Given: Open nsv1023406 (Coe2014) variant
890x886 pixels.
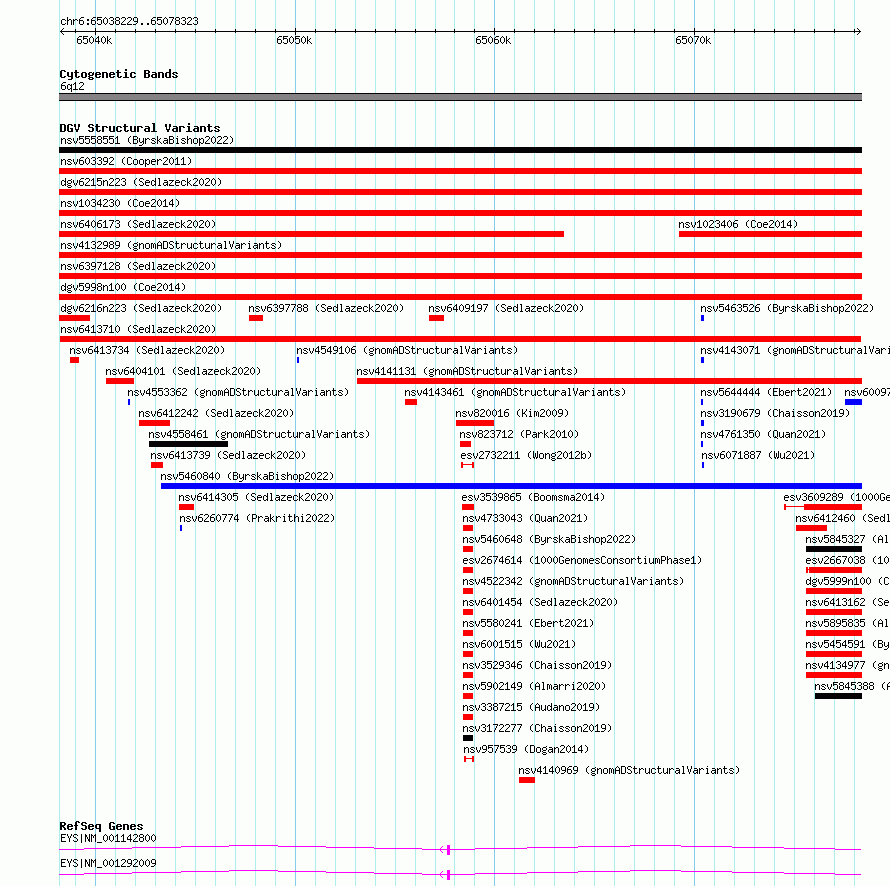Looking at the screenshot, I should (738, 224).
